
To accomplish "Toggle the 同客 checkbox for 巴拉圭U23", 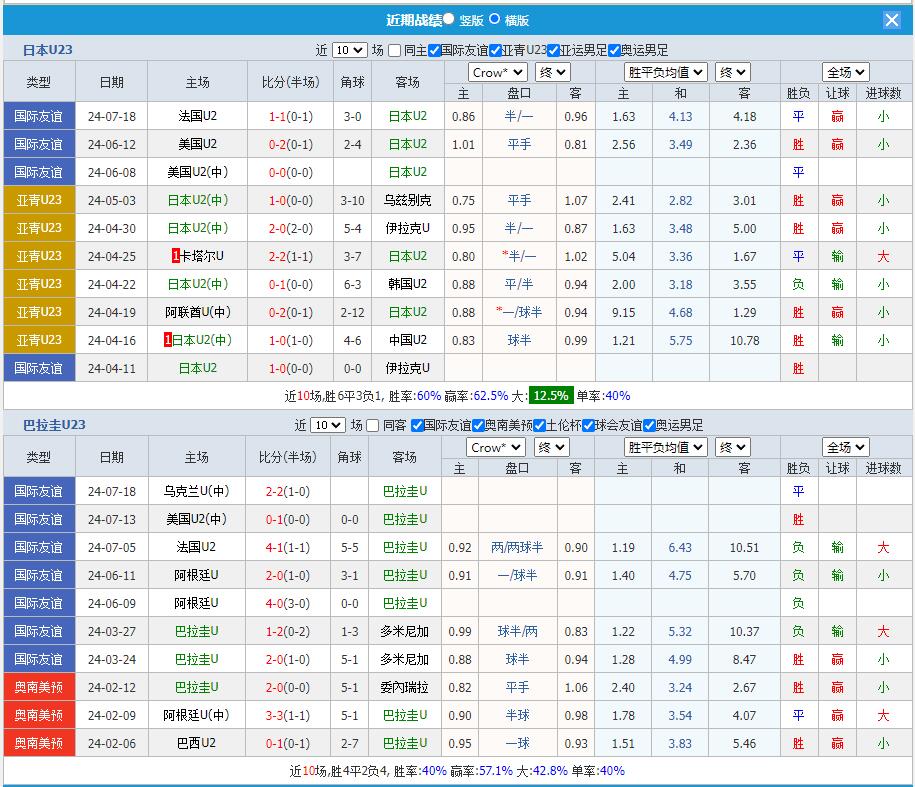I will pyautogui.click(x=373, y=425).
